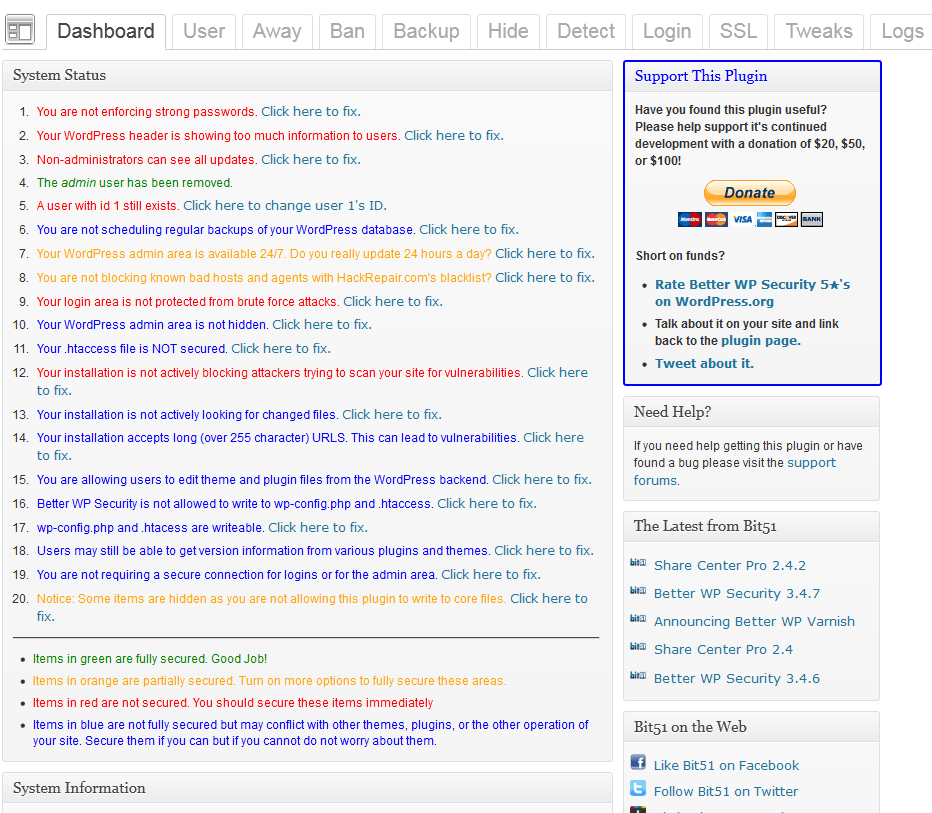This screenshot has height=813, width=932.
Task: Fix editing theme and plugin files item
Action: [x=542, y=480]
